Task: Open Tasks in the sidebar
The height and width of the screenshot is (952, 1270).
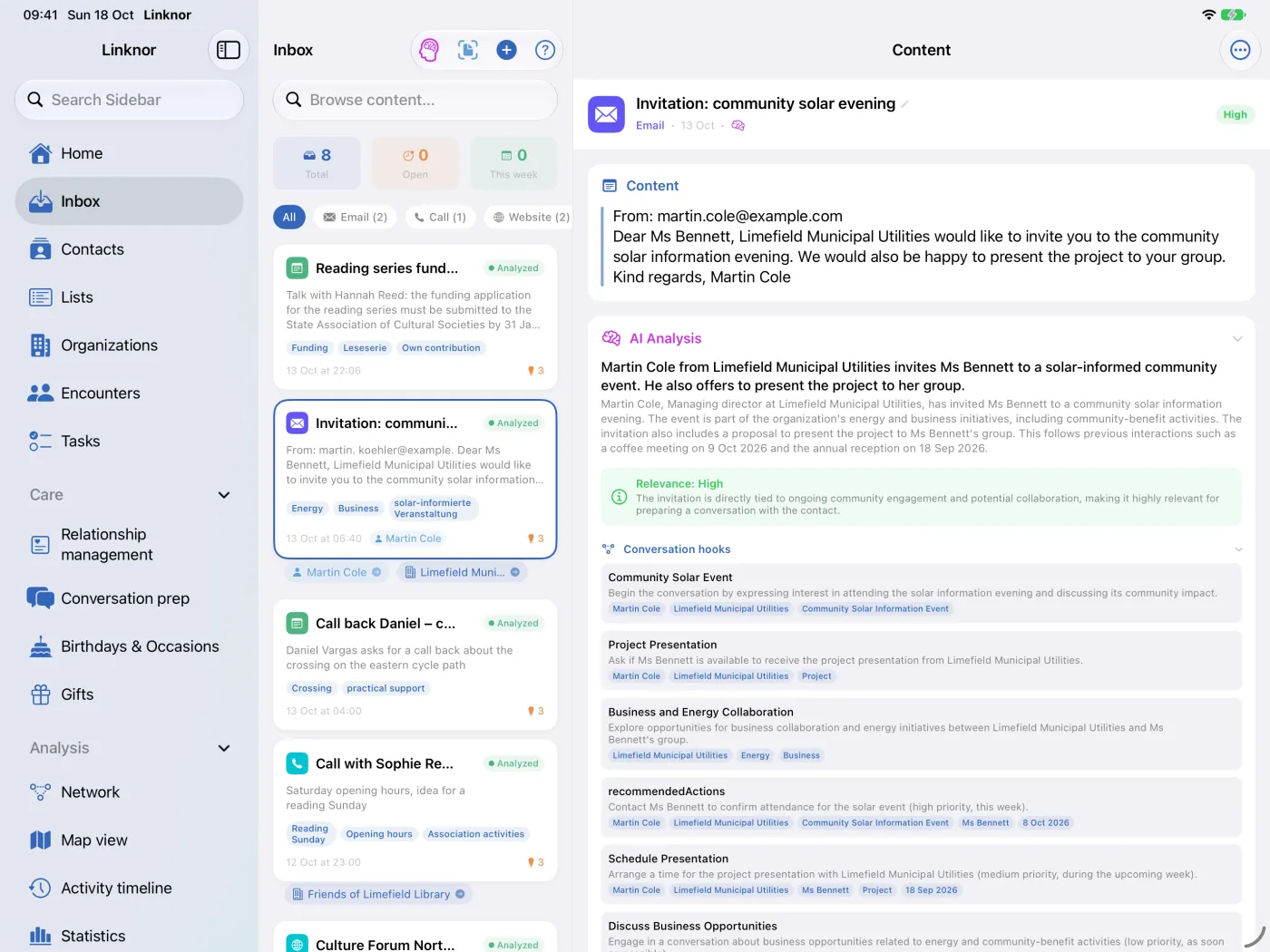Action: coord(129,442)
